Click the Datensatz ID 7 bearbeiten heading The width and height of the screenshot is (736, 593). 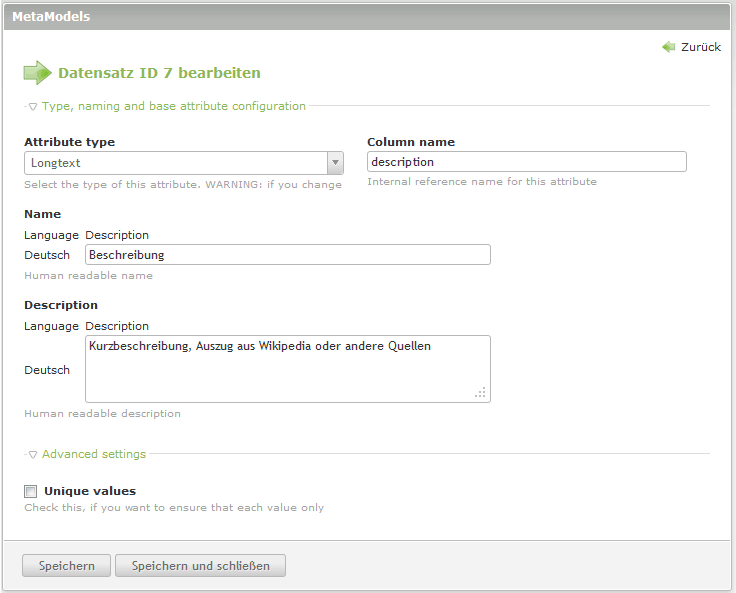point(159,73)
